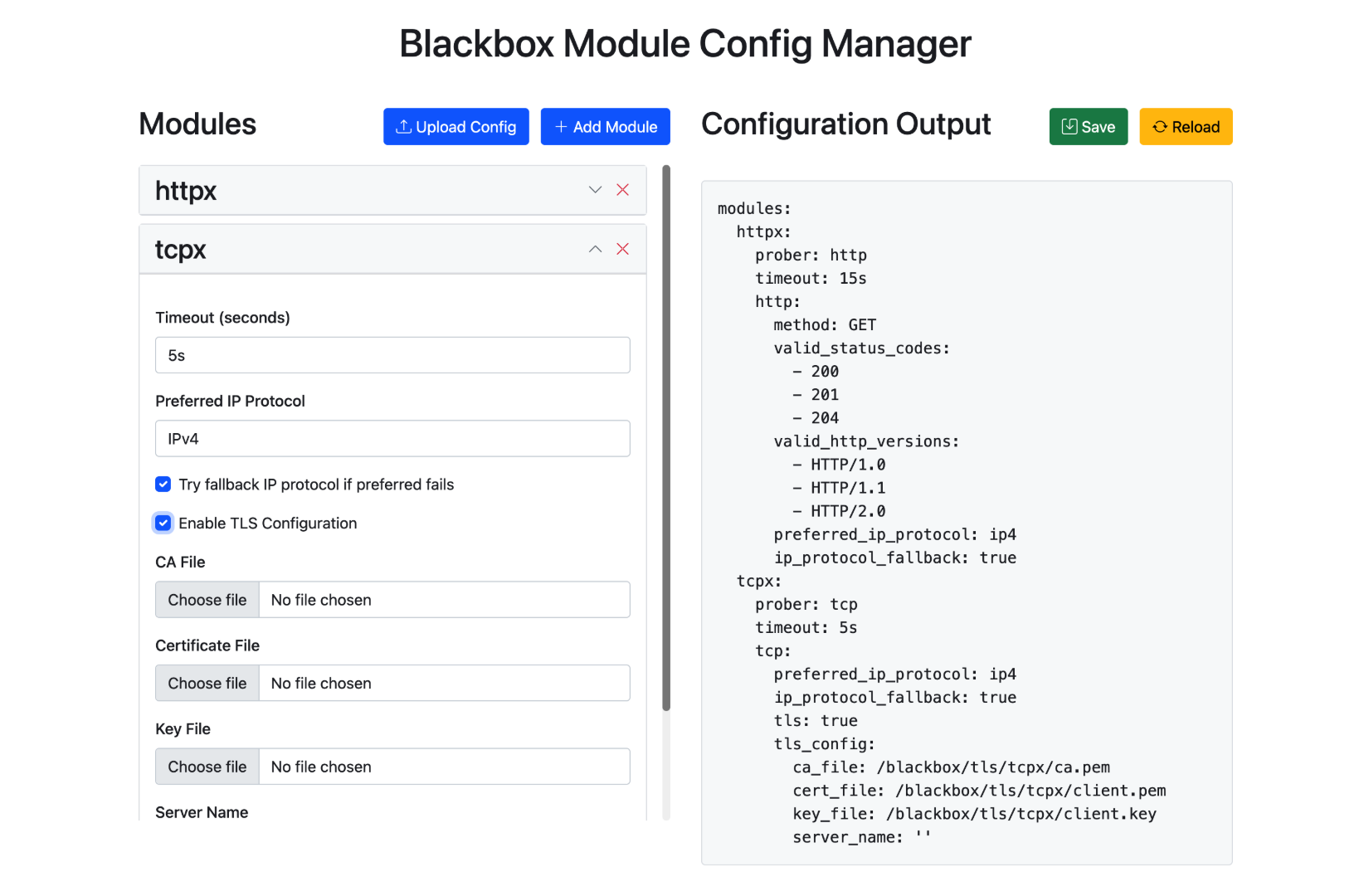Uncheck fallback IP protocol checkbox
1364x896 pixels.
[163, 485]
